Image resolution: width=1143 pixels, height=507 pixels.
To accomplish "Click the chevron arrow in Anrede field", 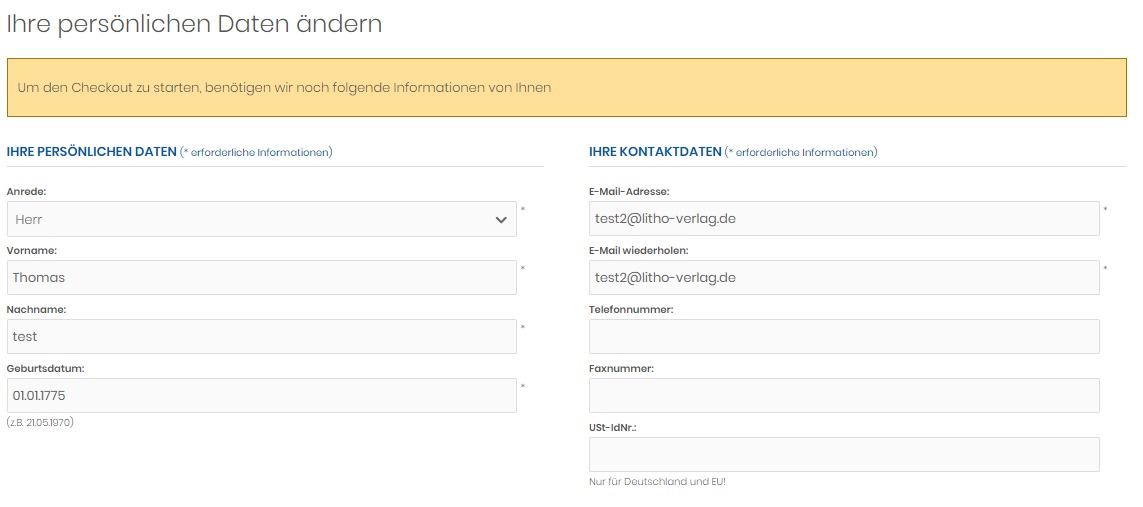I will point(501,220).
